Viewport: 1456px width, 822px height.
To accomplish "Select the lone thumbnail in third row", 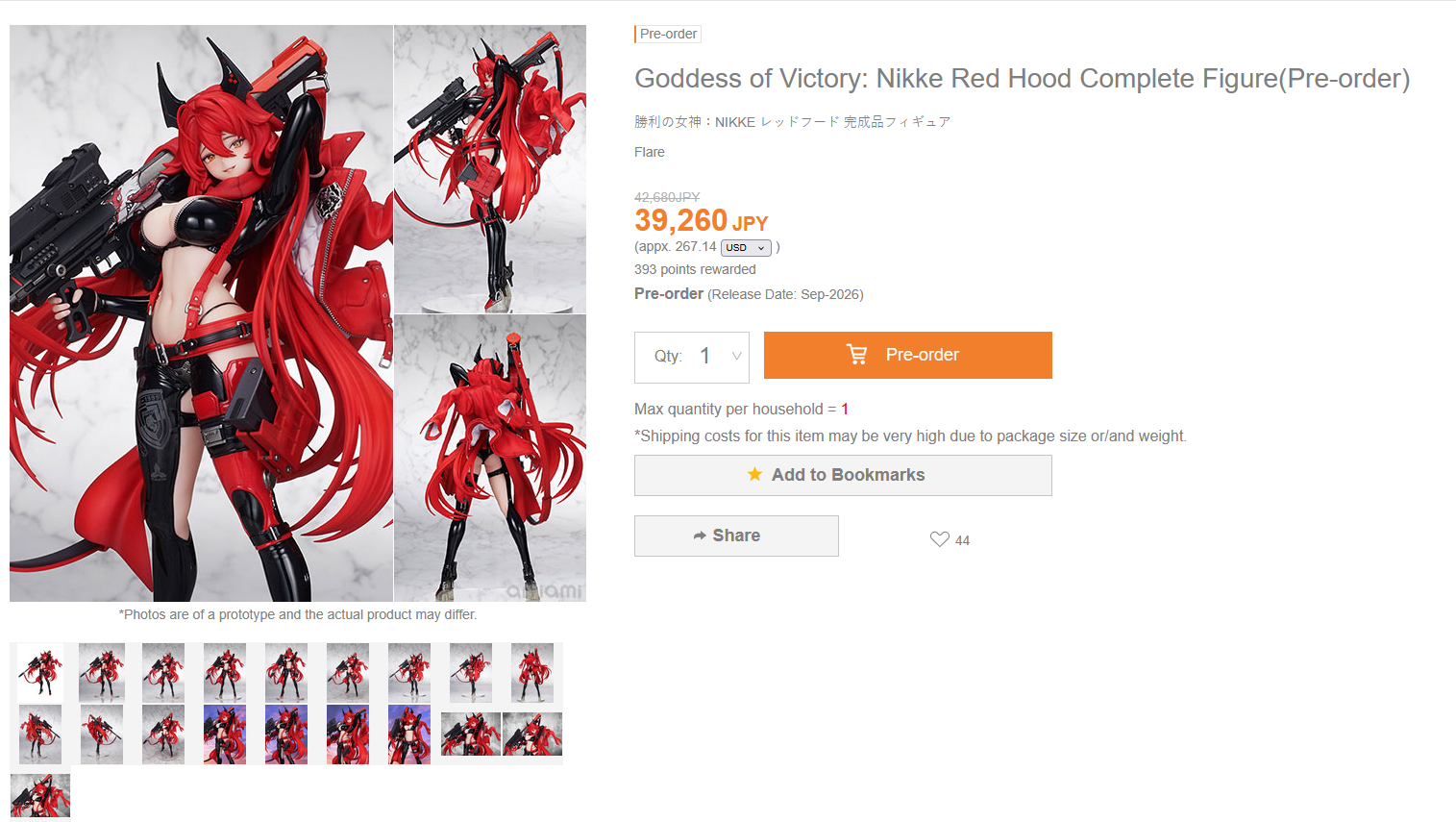I will click(x=40, y=795).
